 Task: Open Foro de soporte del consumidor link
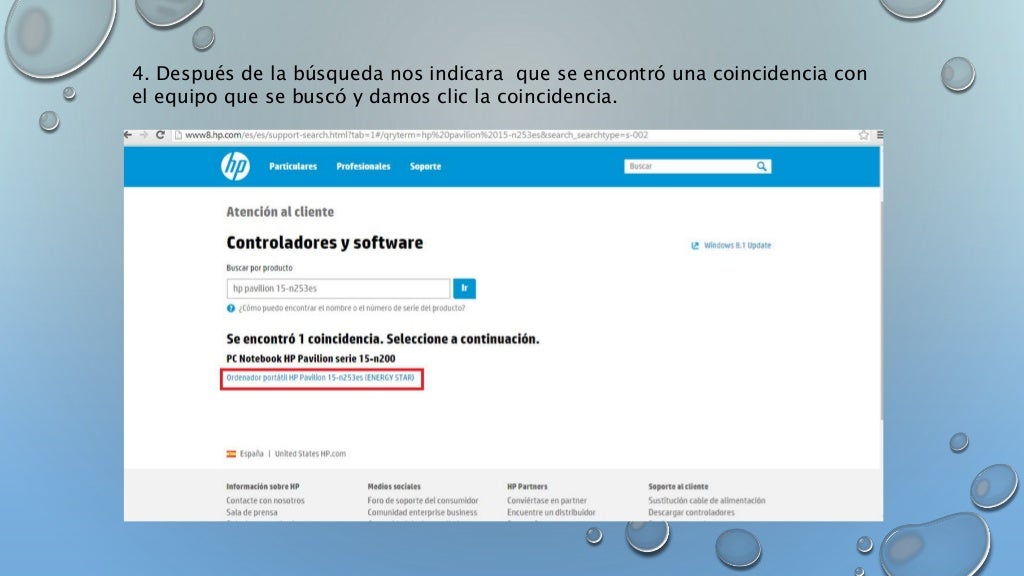coord(423,501)
